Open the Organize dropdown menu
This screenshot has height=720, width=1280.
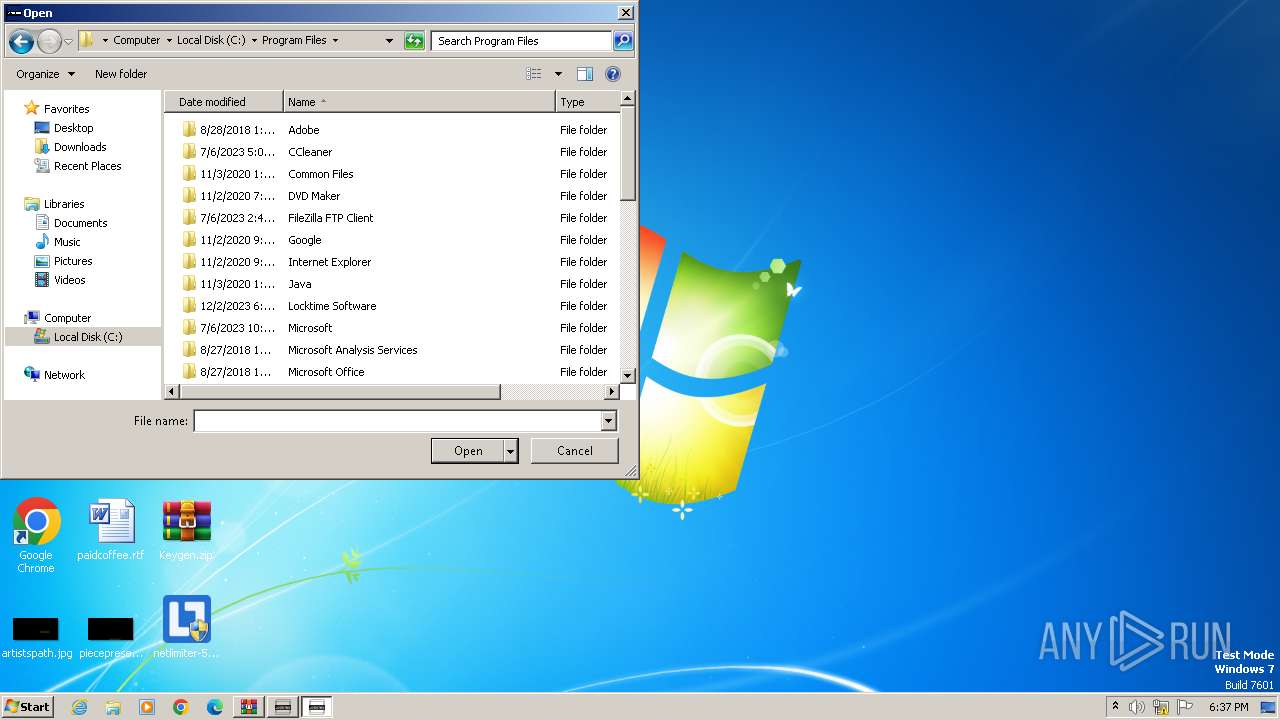coord(45,74)
